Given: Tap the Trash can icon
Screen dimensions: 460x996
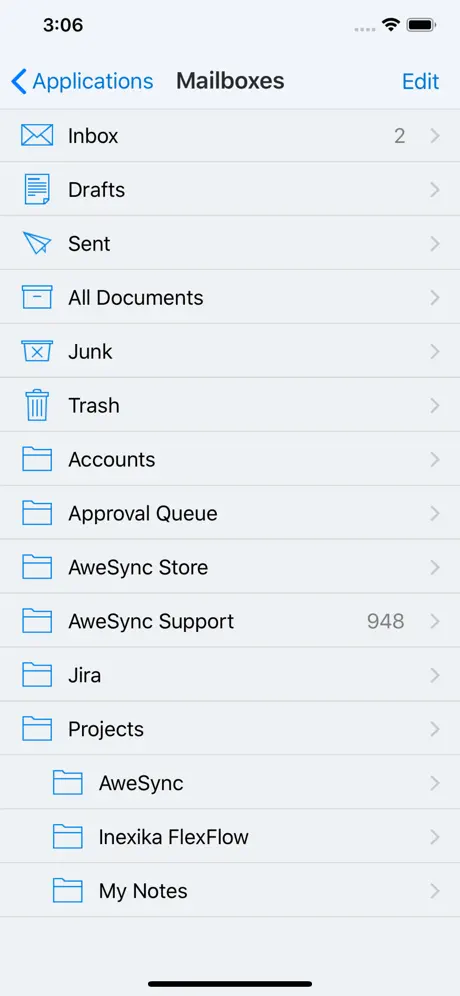Looking at the screenshot, I should coord(37,405).
